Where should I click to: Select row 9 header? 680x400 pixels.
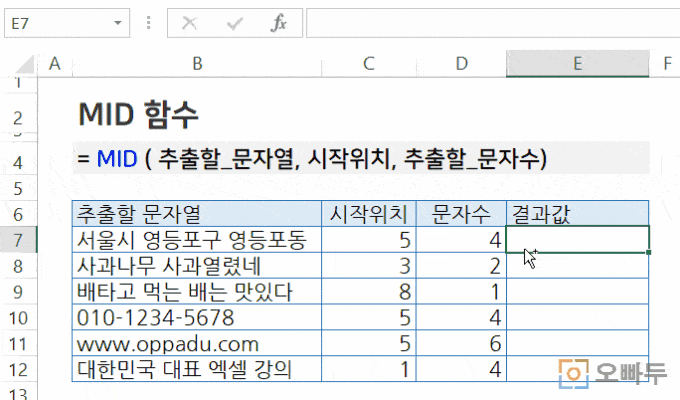(x=18, y=292)
